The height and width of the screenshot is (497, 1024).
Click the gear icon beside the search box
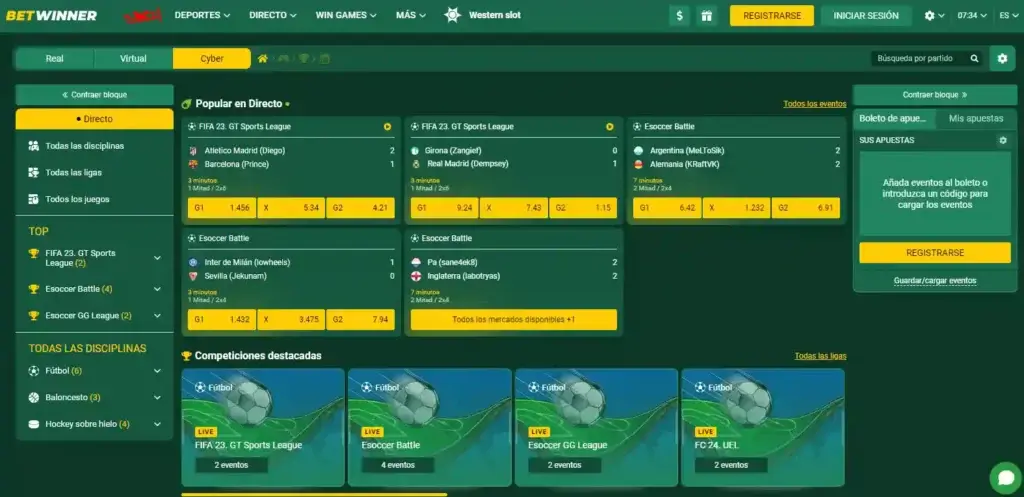point(1002,59)
